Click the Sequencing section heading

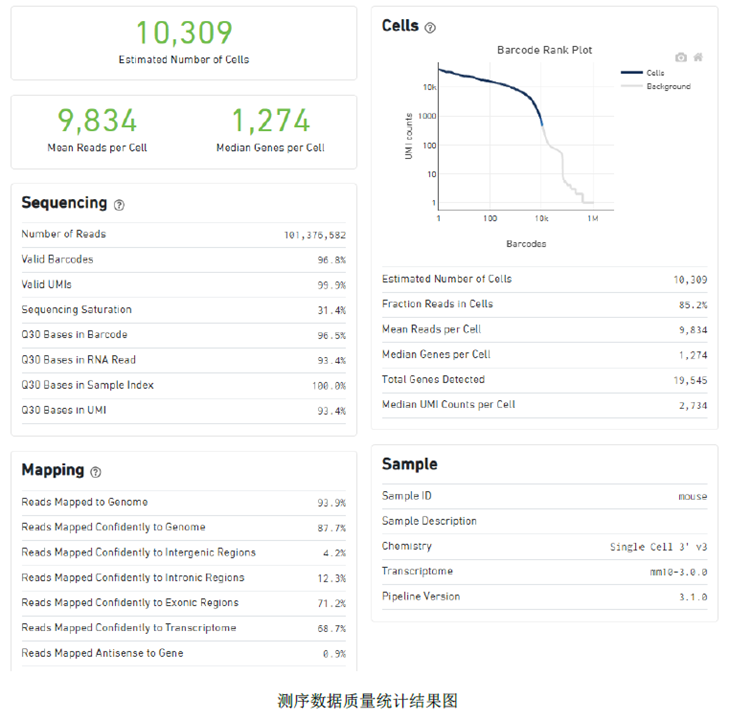[64, 203]
